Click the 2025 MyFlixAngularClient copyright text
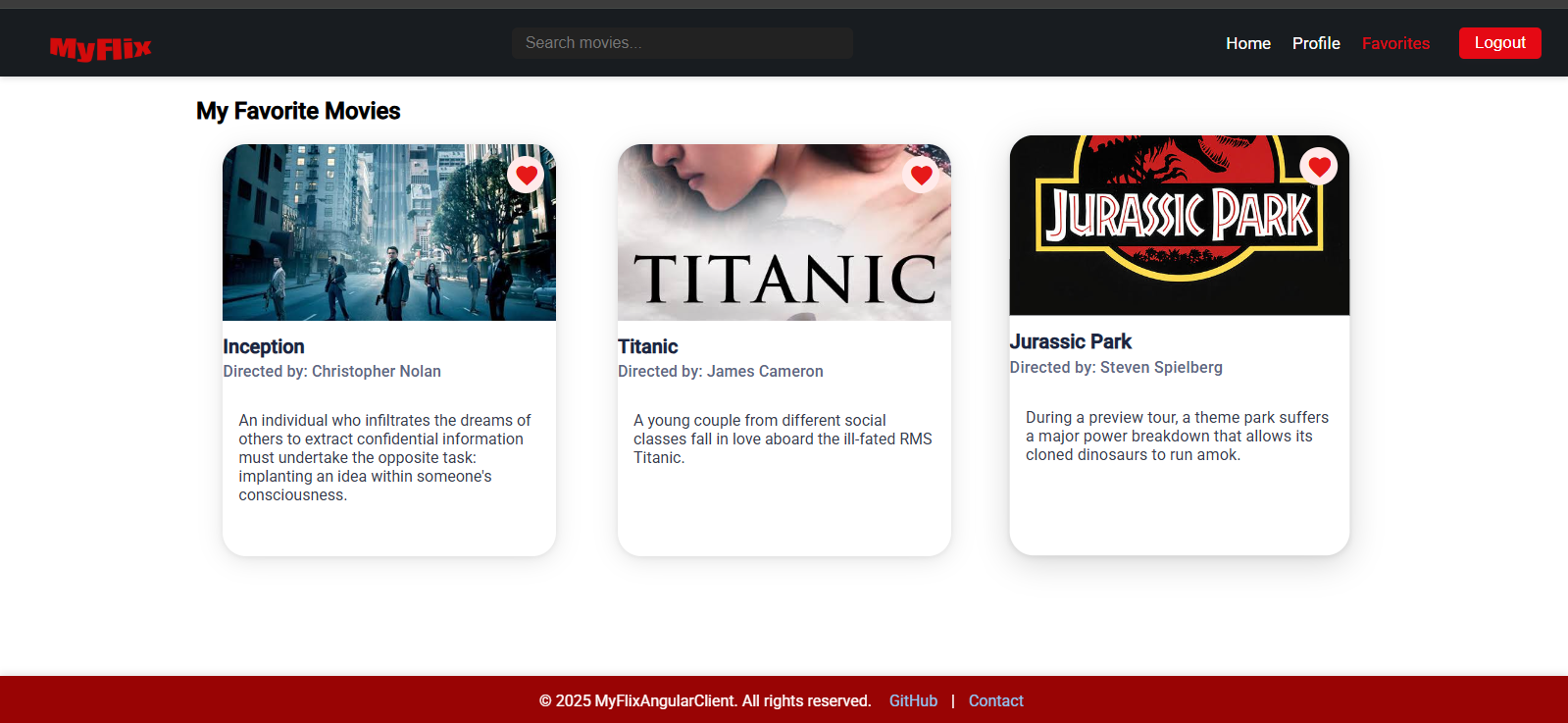 click(705, 700)
